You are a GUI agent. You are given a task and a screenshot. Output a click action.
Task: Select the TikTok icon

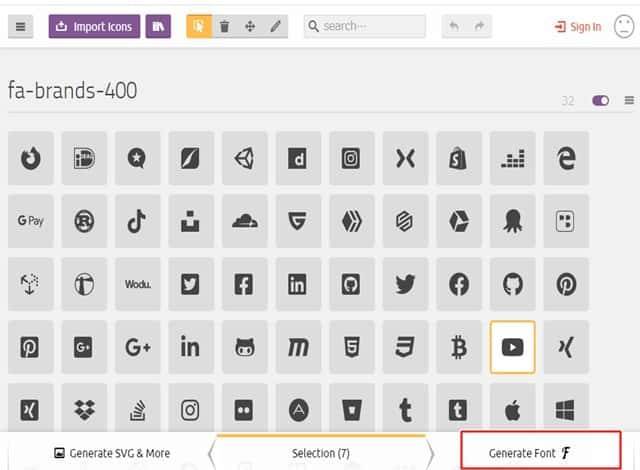tap(138, 221)
